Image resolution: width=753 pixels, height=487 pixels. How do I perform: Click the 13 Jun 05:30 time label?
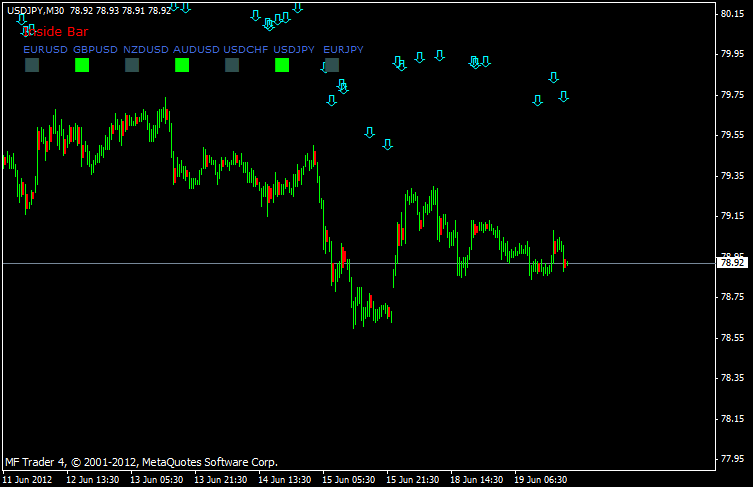coord(157,479)
